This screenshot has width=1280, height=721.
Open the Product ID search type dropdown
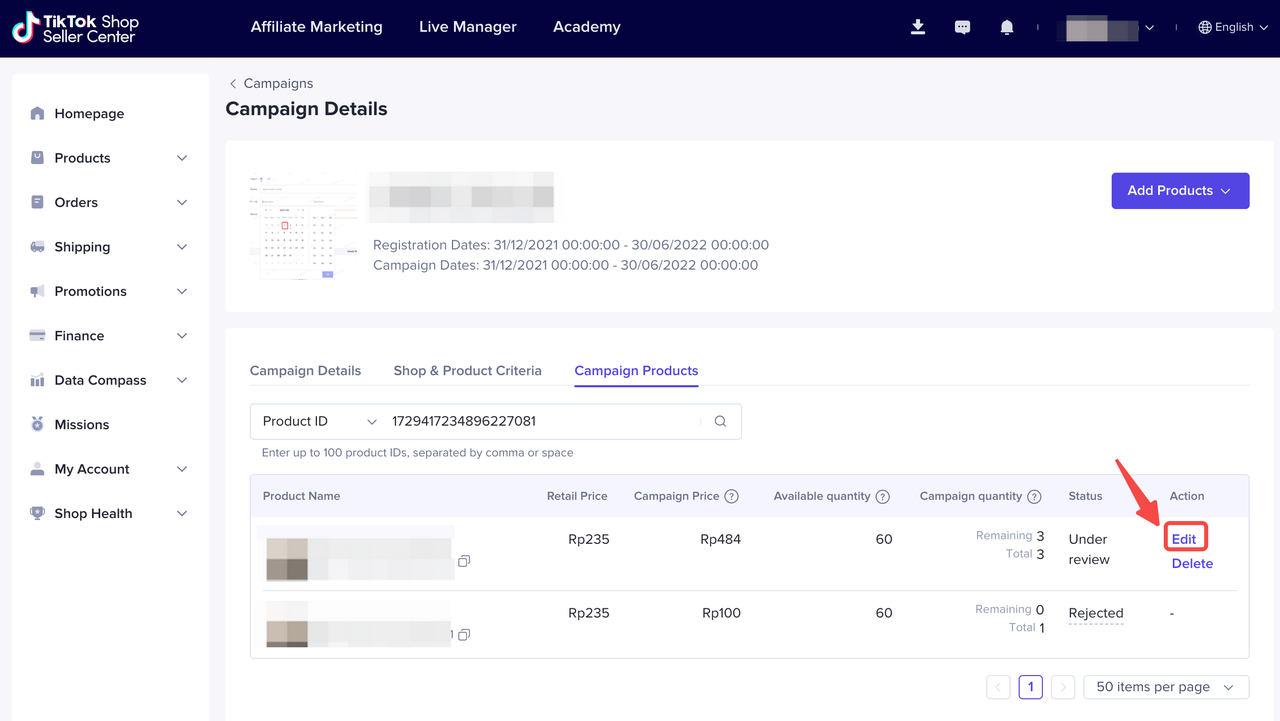point(318,422)
